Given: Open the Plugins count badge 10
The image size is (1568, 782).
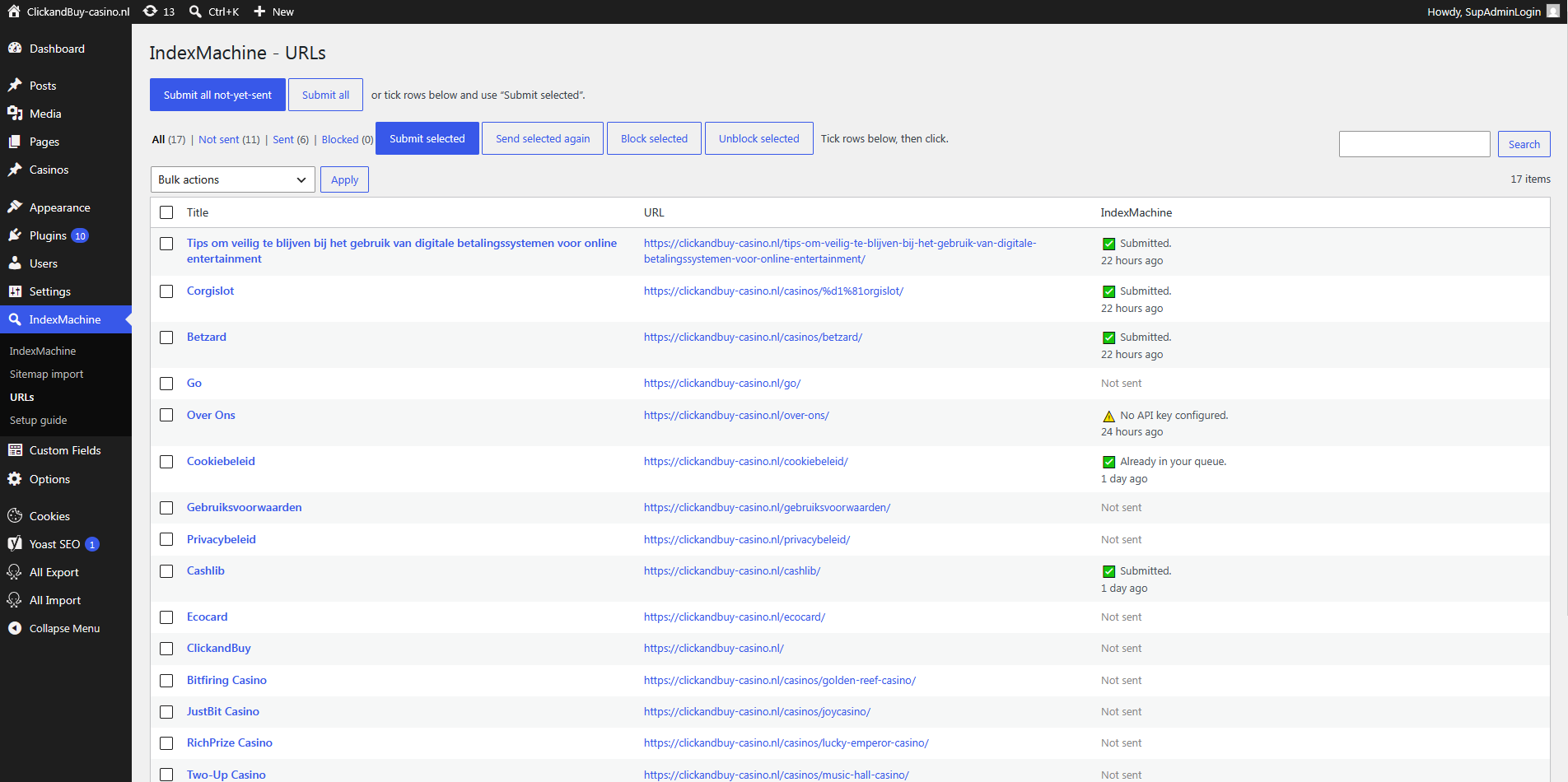Looking at the screenshot, I should pyautogui.click(x=80, y=235).
